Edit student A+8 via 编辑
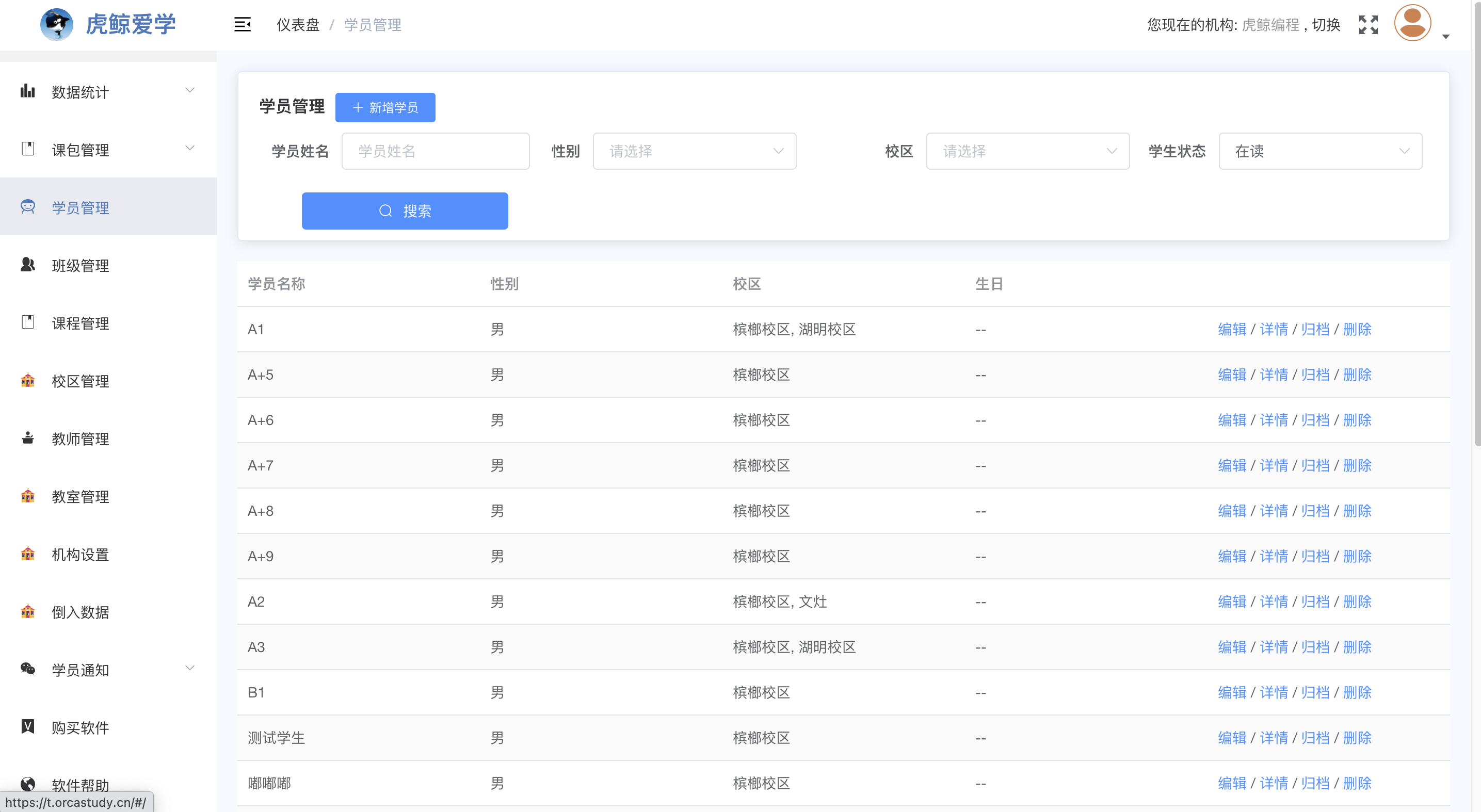1481x812 pixels. point(1232,511)
